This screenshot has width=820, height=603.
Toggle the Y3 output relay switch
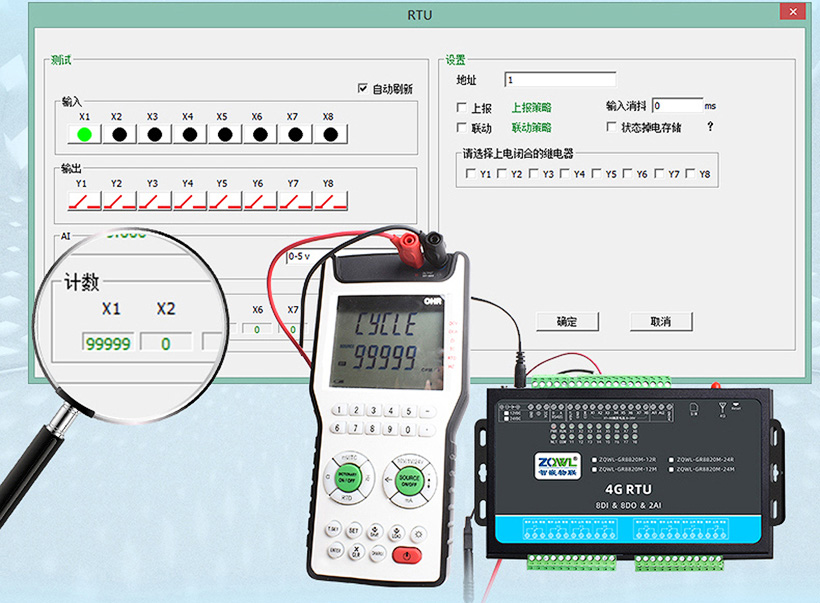(x=153, y=200)
